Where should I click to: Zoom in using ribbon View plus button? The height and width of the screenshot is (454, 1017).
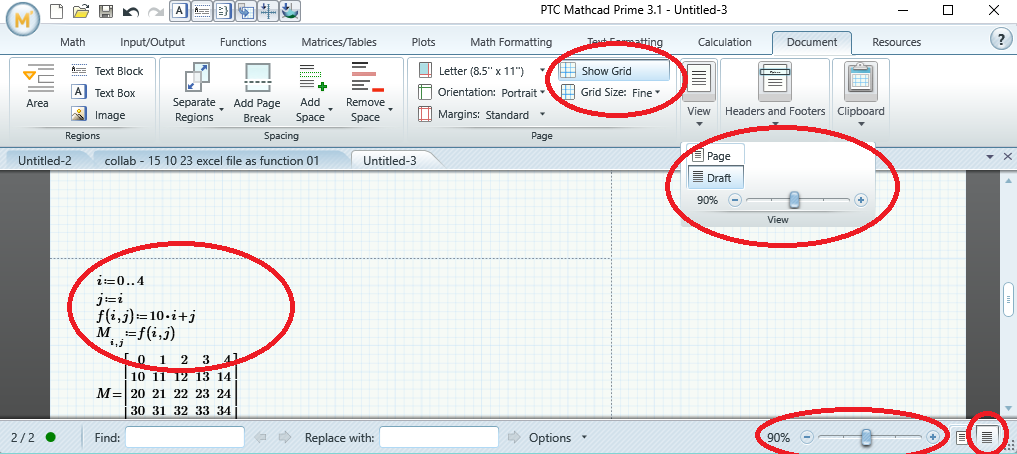point(861,200)
